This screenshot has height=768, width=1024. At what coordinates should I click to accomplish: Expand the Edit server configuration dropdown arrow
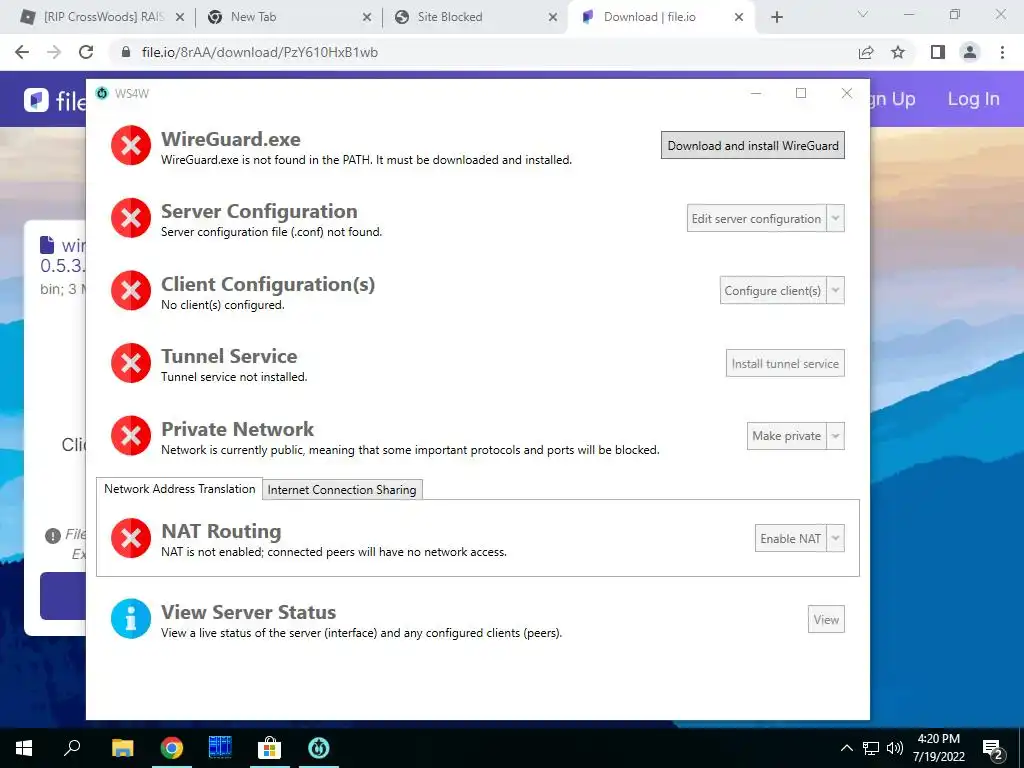point(835,219)
